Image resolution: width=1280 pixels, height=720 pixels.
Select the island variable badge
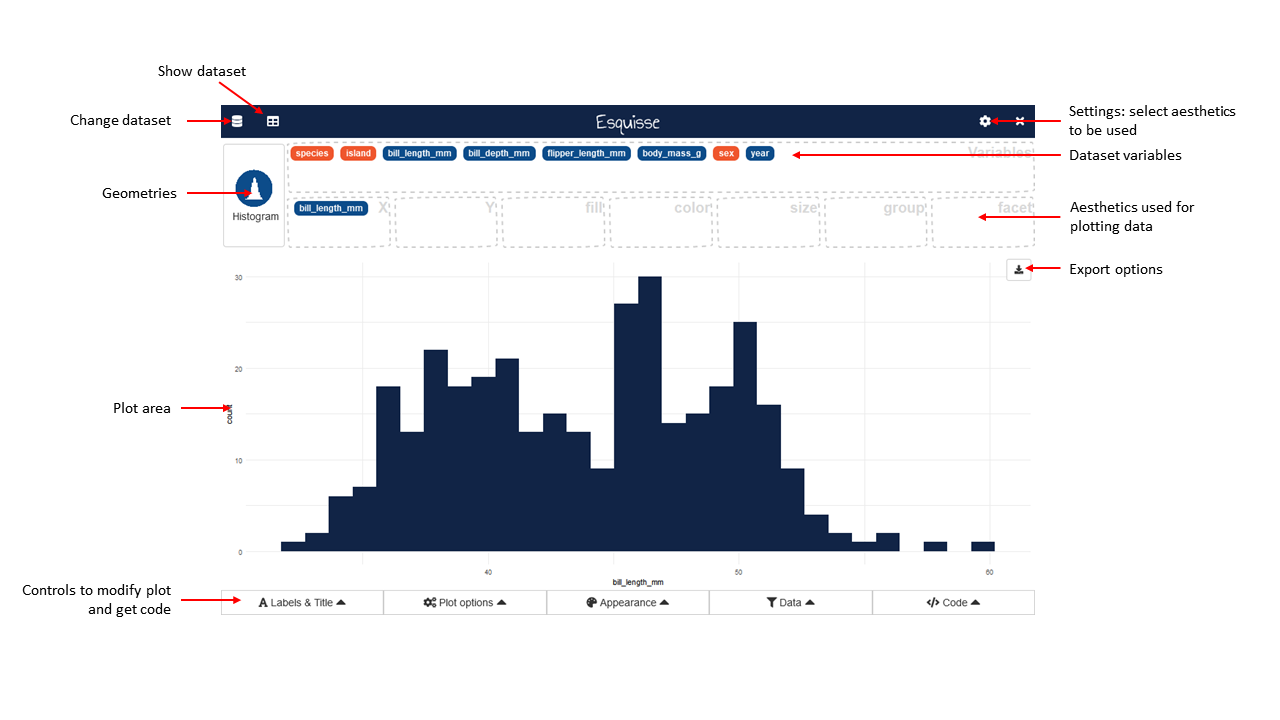(x=358, y=154)
